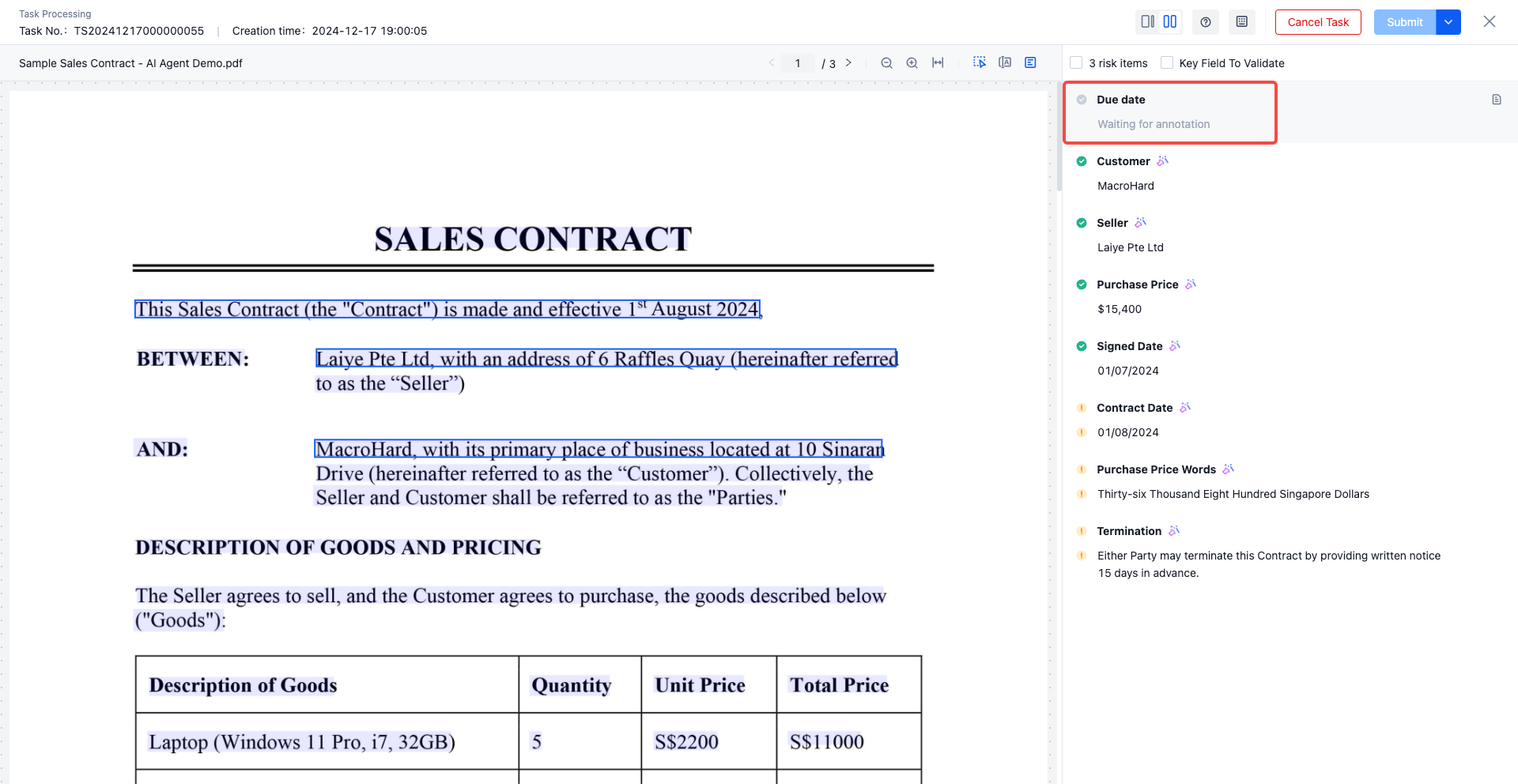1518x784 pixels.
Task: Click the AI sparkle icon beside Signed Date
Action: [1175, 345]
